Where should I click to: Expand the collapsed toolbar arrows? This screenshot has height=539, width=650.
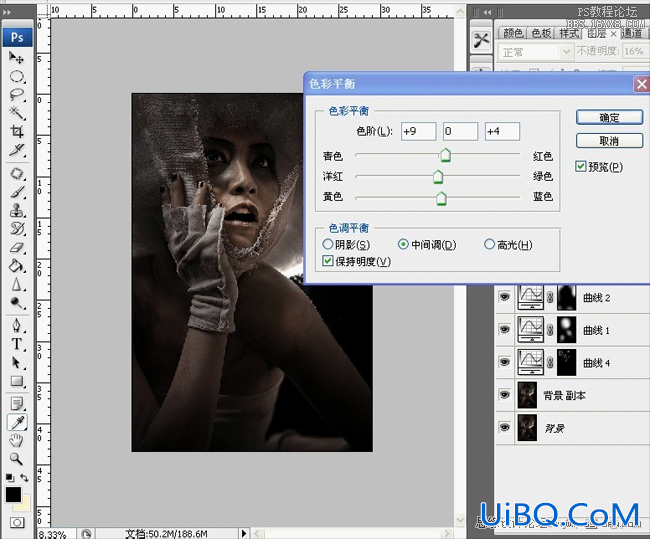pos(7,12)
